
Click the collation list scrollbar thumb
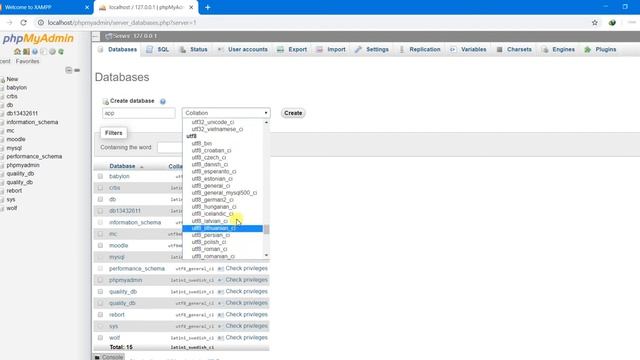pos(267,229)
